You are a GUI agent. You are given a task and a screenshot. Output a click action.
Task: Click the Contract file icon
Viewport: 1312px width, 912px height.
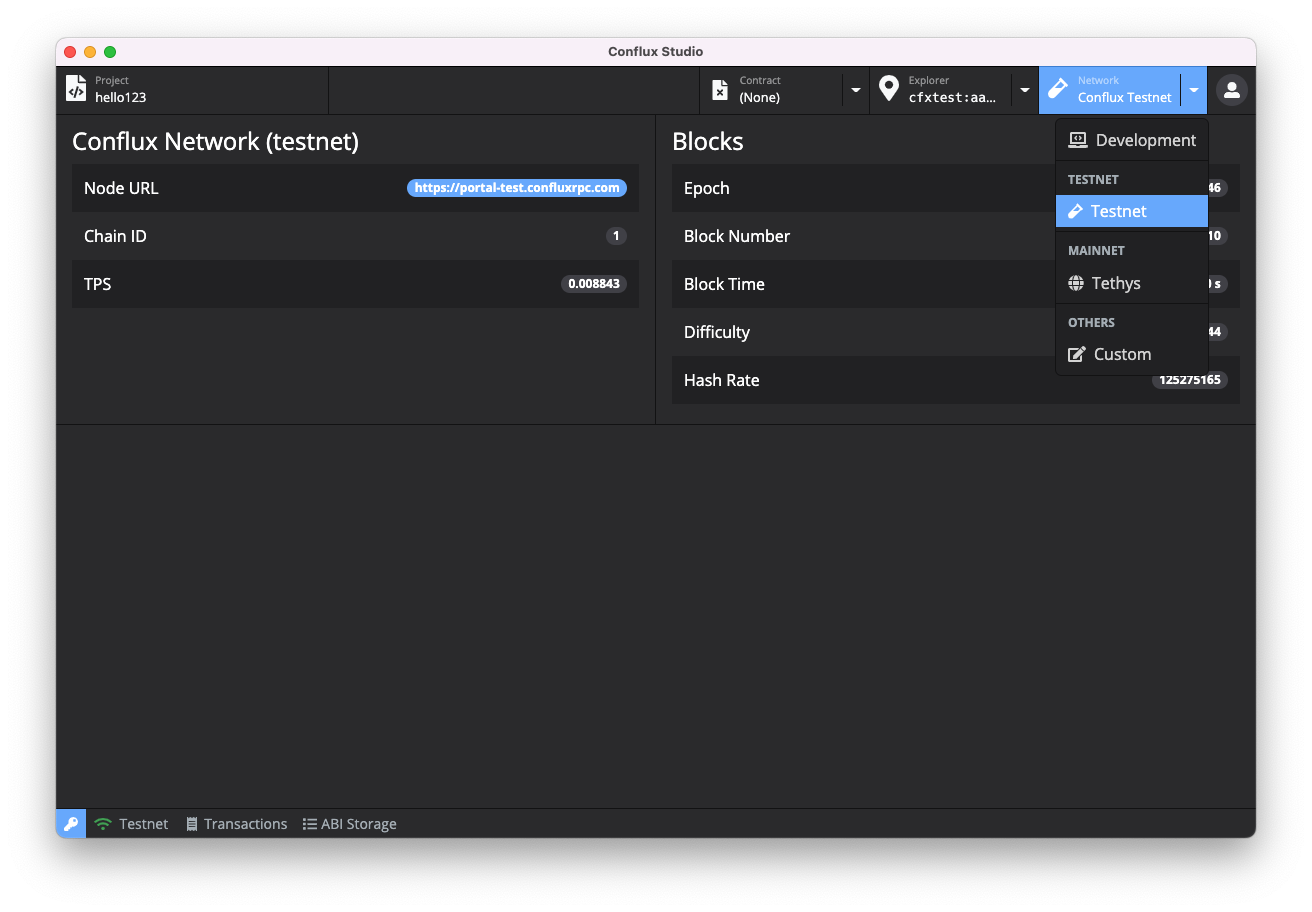(x=720, y=90)
